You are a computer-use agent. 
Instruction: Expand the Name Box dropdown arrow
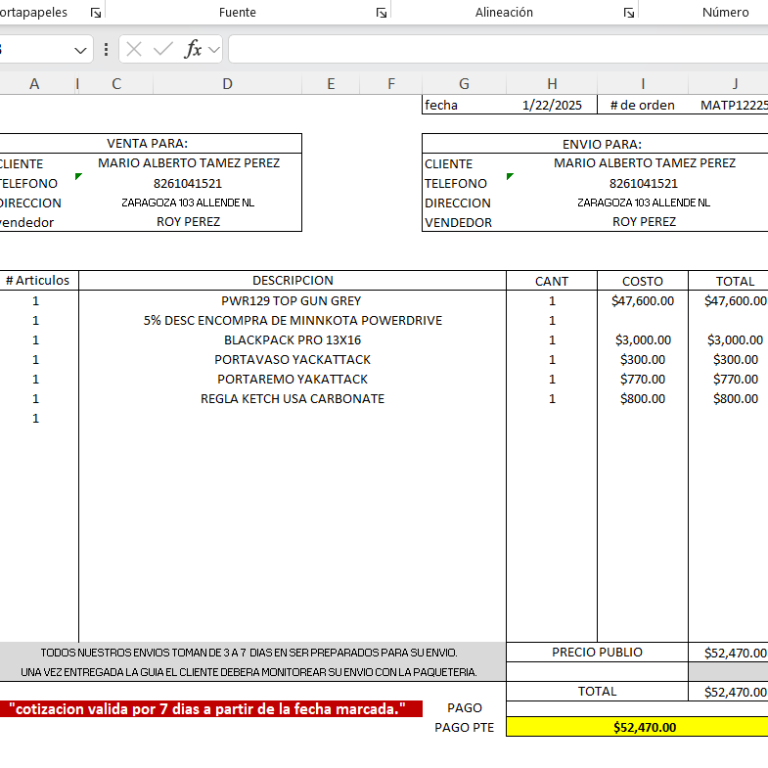(x=80, y=50)
